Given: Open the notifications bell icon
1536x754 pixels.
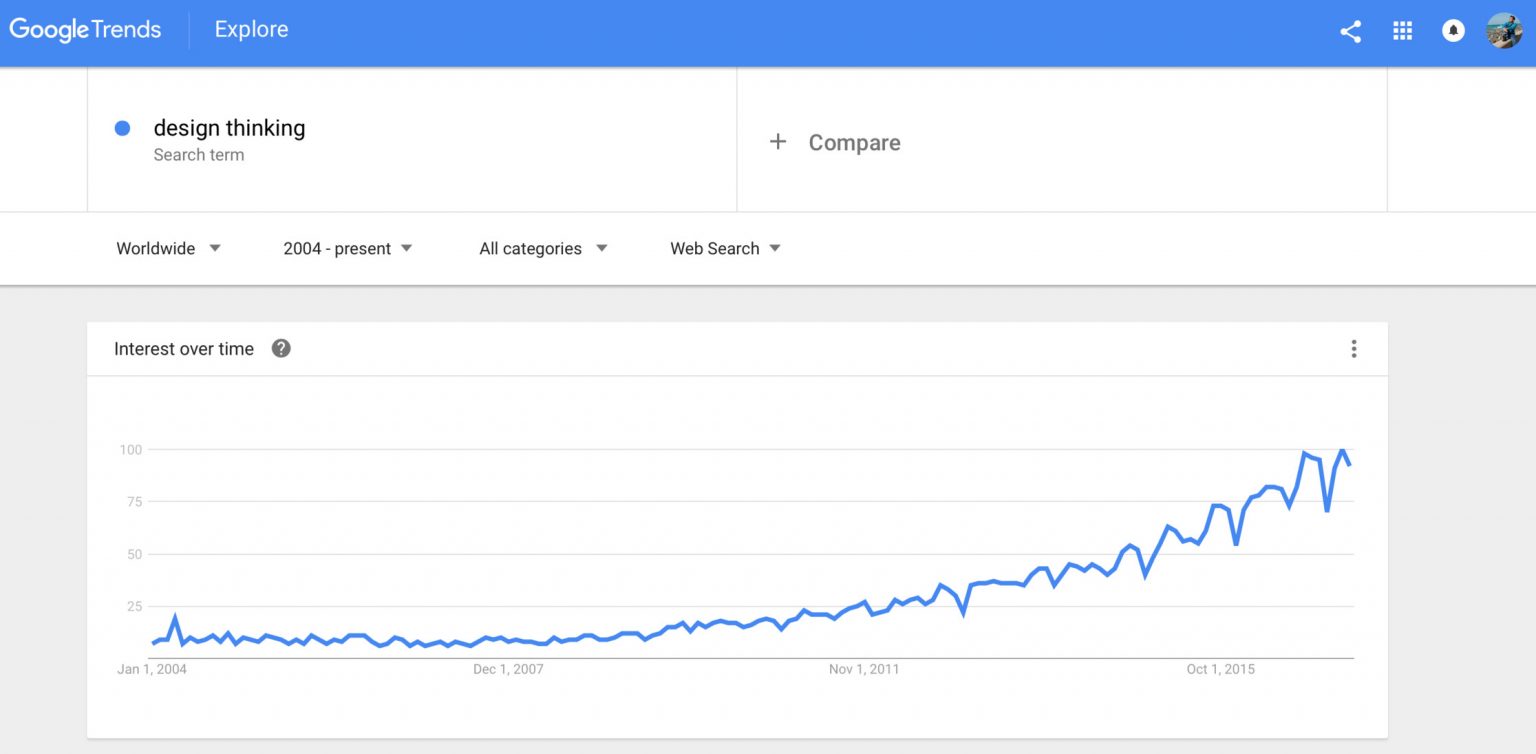Looking at the screenshot, I should [1453, 31].
